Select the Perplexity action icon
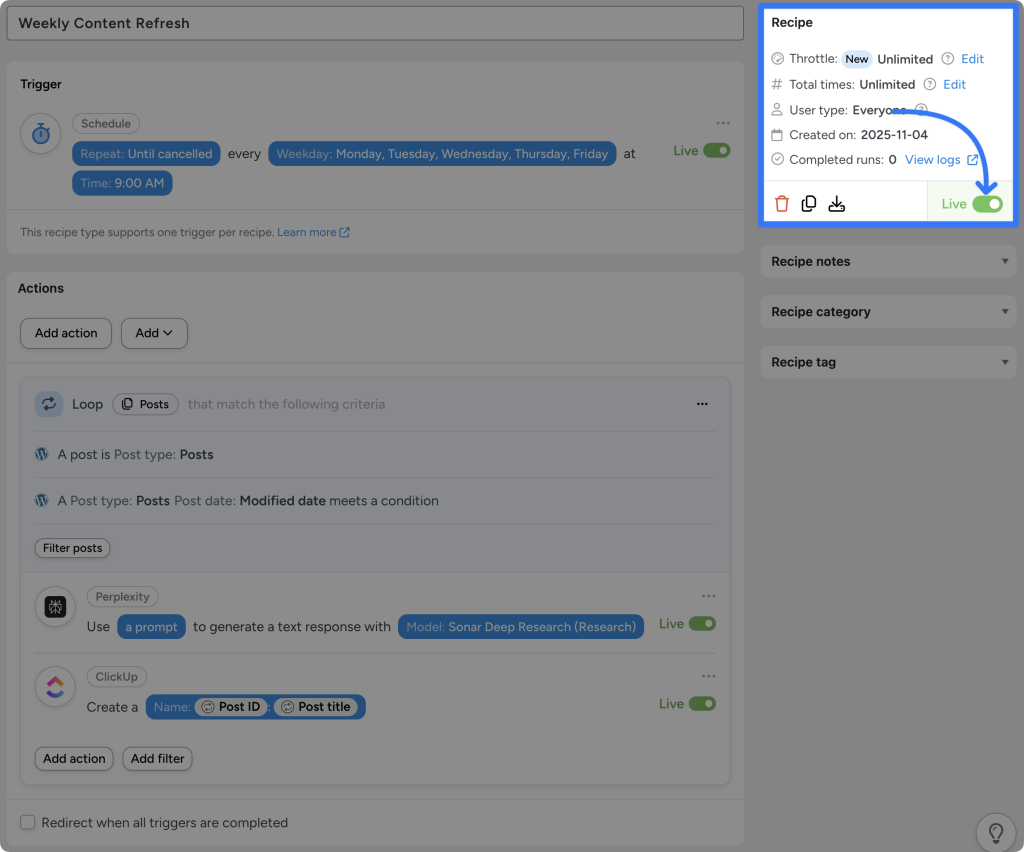1024x852 pixels. [x=55, y=606]
